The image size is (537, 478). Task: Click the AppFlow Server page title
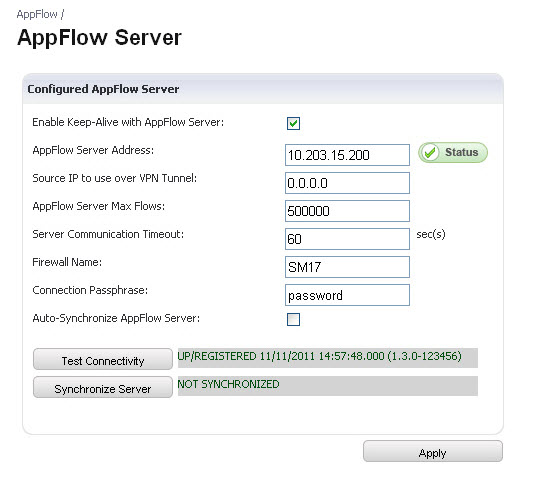[99, 38]
